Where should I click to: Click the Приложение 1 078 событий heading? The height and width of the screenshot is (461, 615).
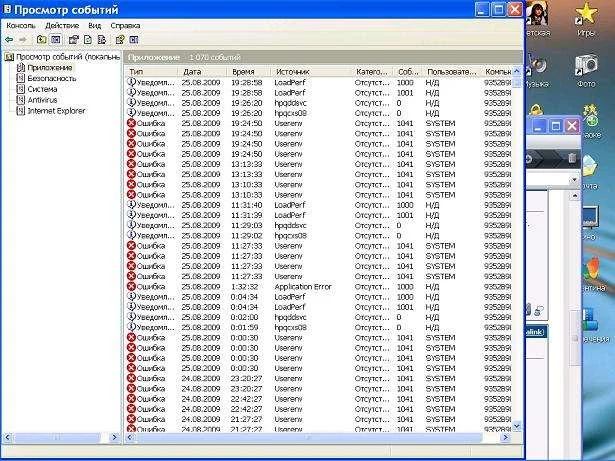pyautogui.click(x=184, y=57)
